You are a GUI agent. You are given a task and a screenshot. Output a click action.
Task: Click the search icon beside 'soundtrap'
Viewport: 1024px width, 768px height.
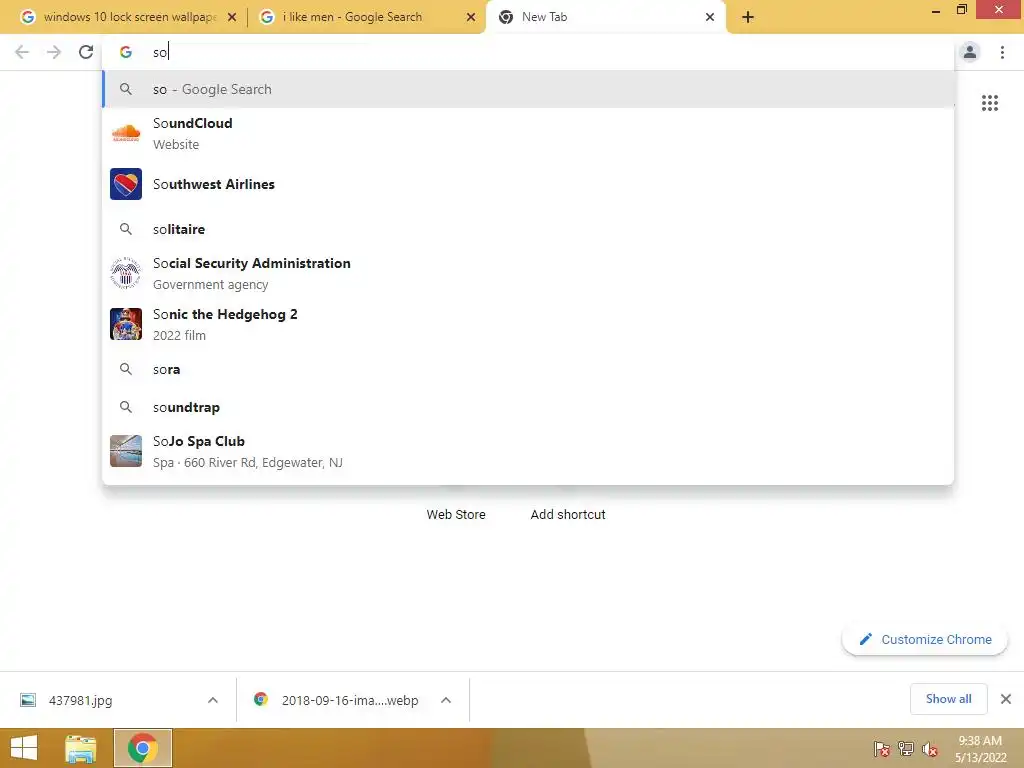click(126, 407)
